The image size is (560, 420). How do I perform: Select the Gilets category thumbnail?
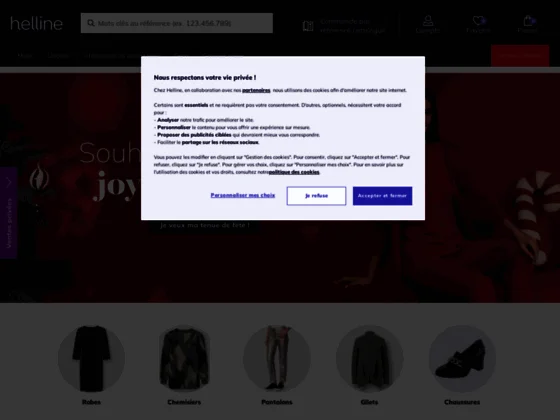pyautogui.click(x=369, y=359)
